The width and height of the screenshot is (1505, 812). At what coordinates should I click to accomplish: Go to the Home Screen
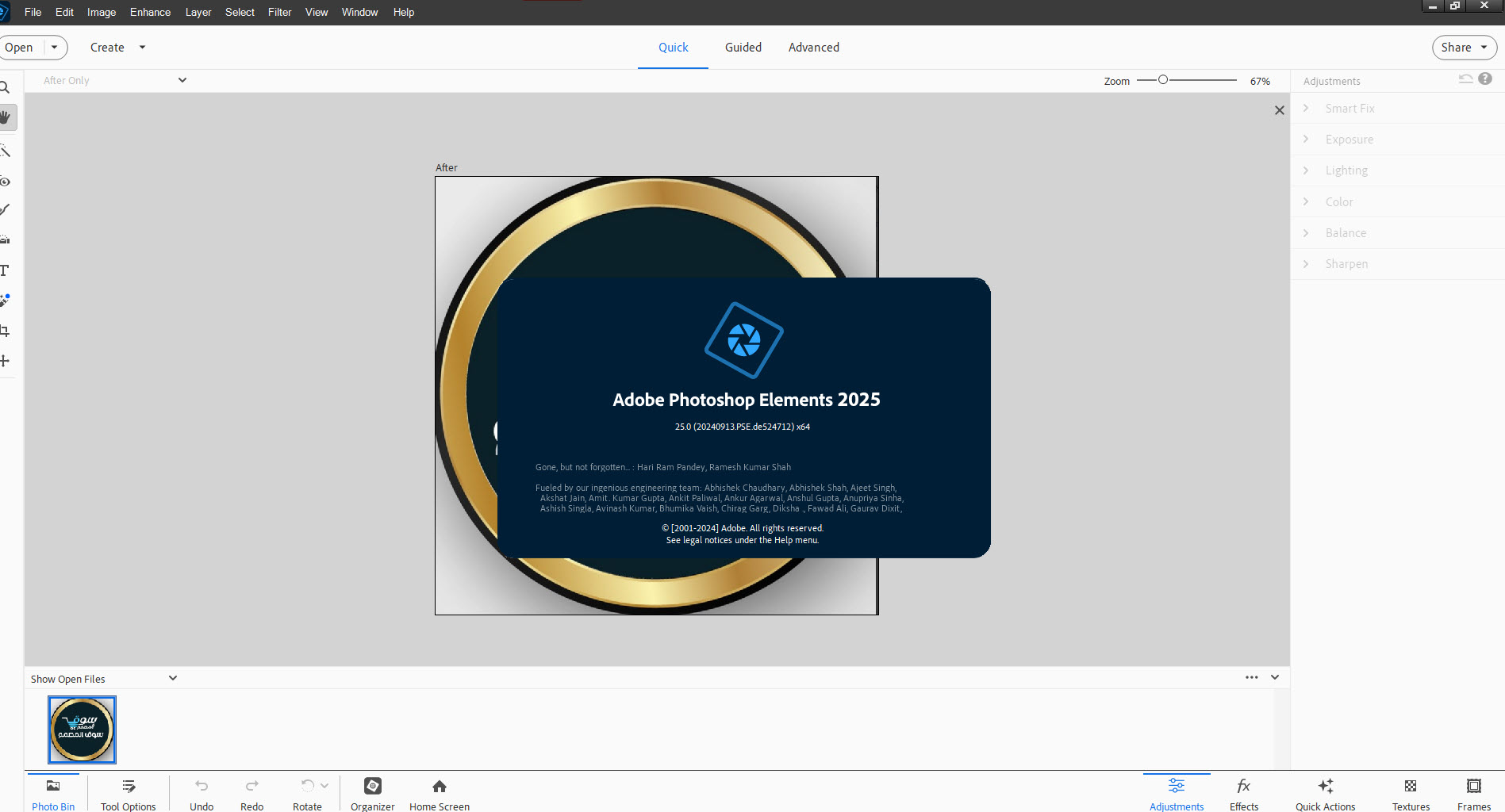pyautogui.click(x=440, y=793)
